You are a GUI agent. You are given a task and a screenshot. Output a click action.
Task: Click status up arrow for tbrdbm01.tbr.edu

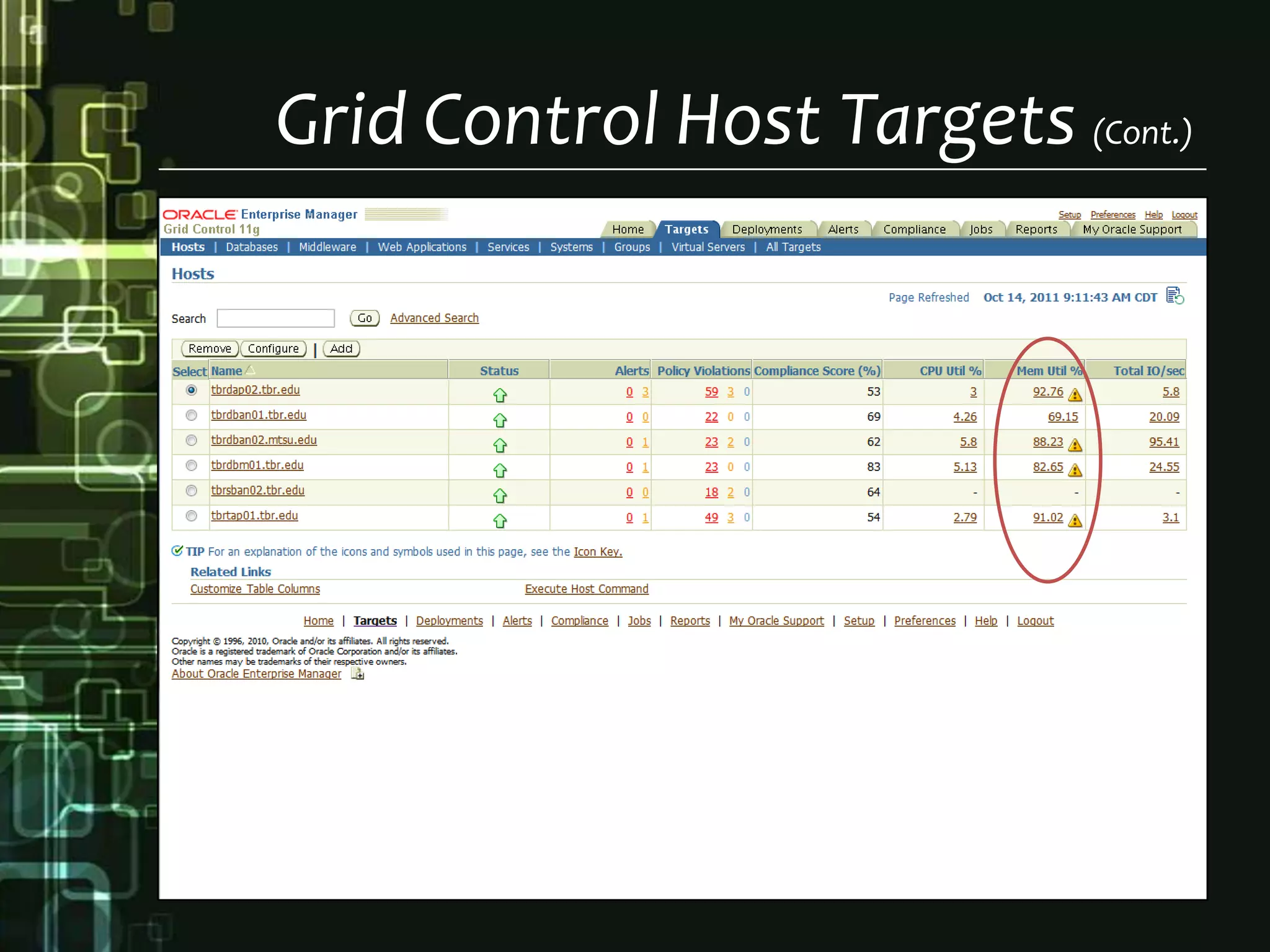pyautogui.click(x=500, y=470)
